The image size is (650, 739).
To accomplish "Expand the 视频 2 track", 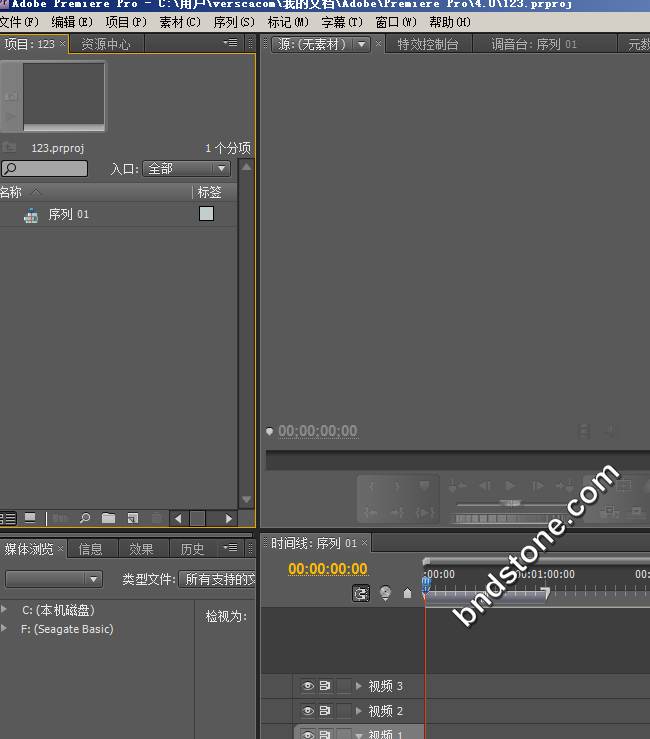I will click(x=359, y=711).
